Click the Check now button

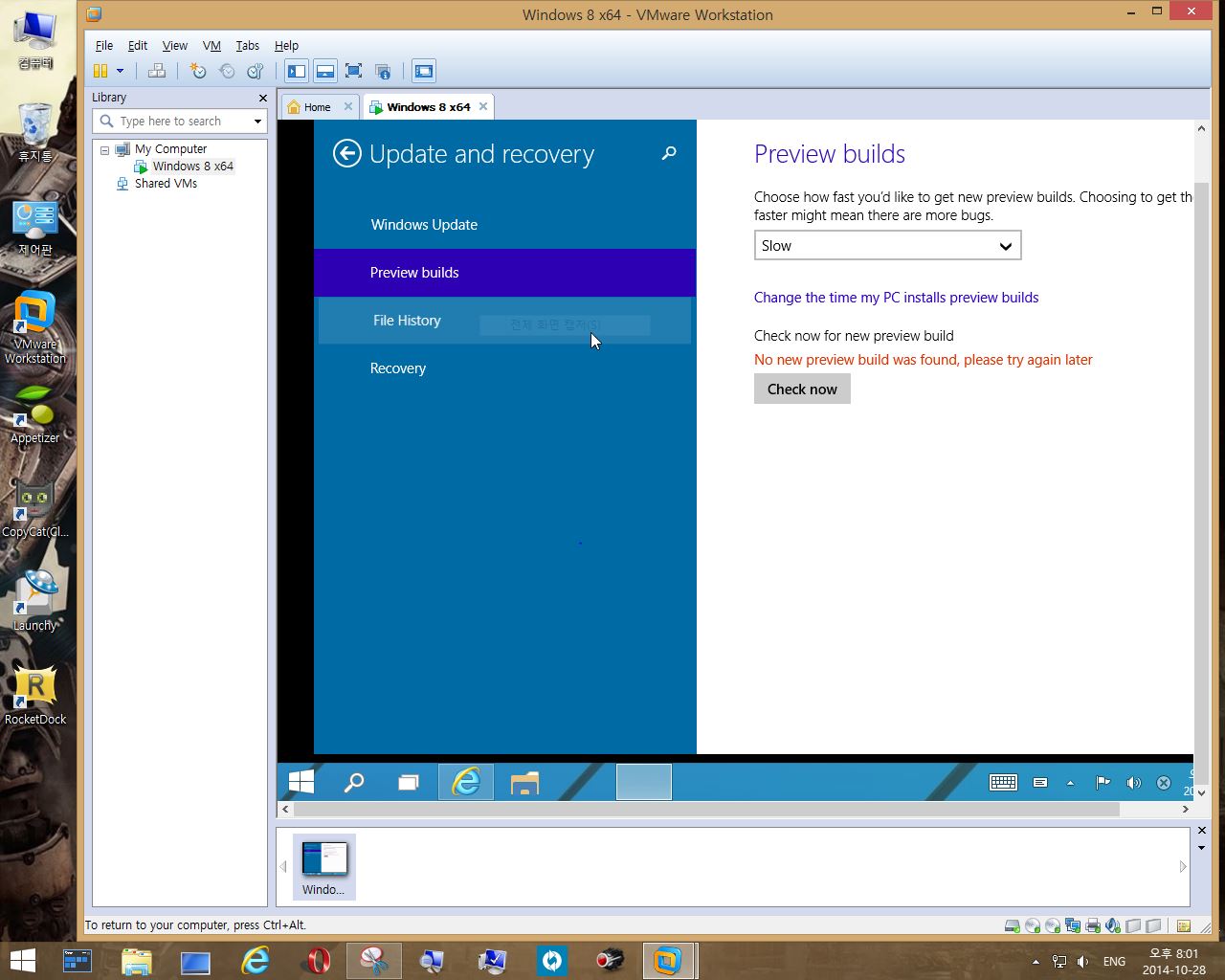click(802, 389)
